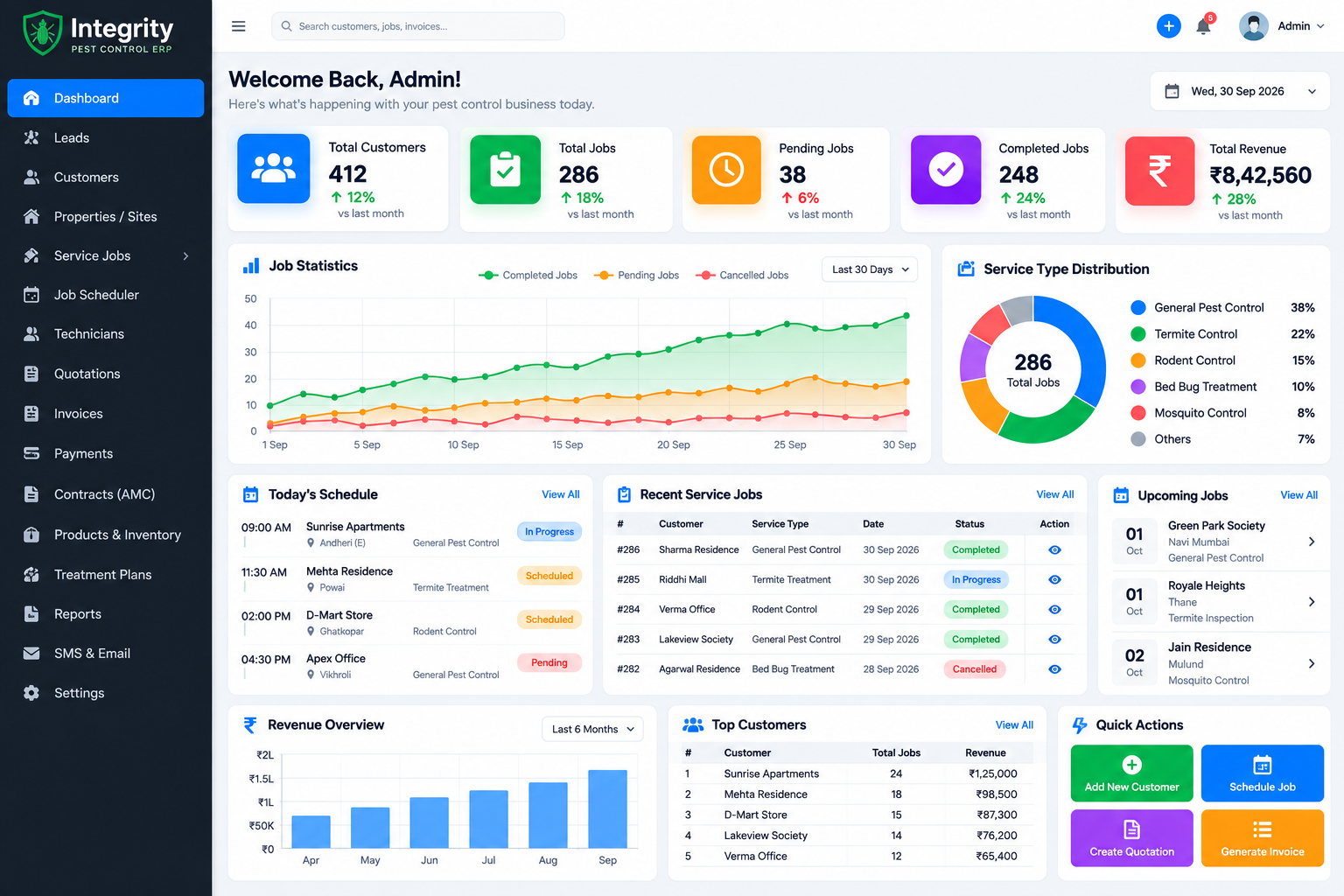
Task: Click the search customers, jobs, invoices field
Action: (x=418, y=26)
